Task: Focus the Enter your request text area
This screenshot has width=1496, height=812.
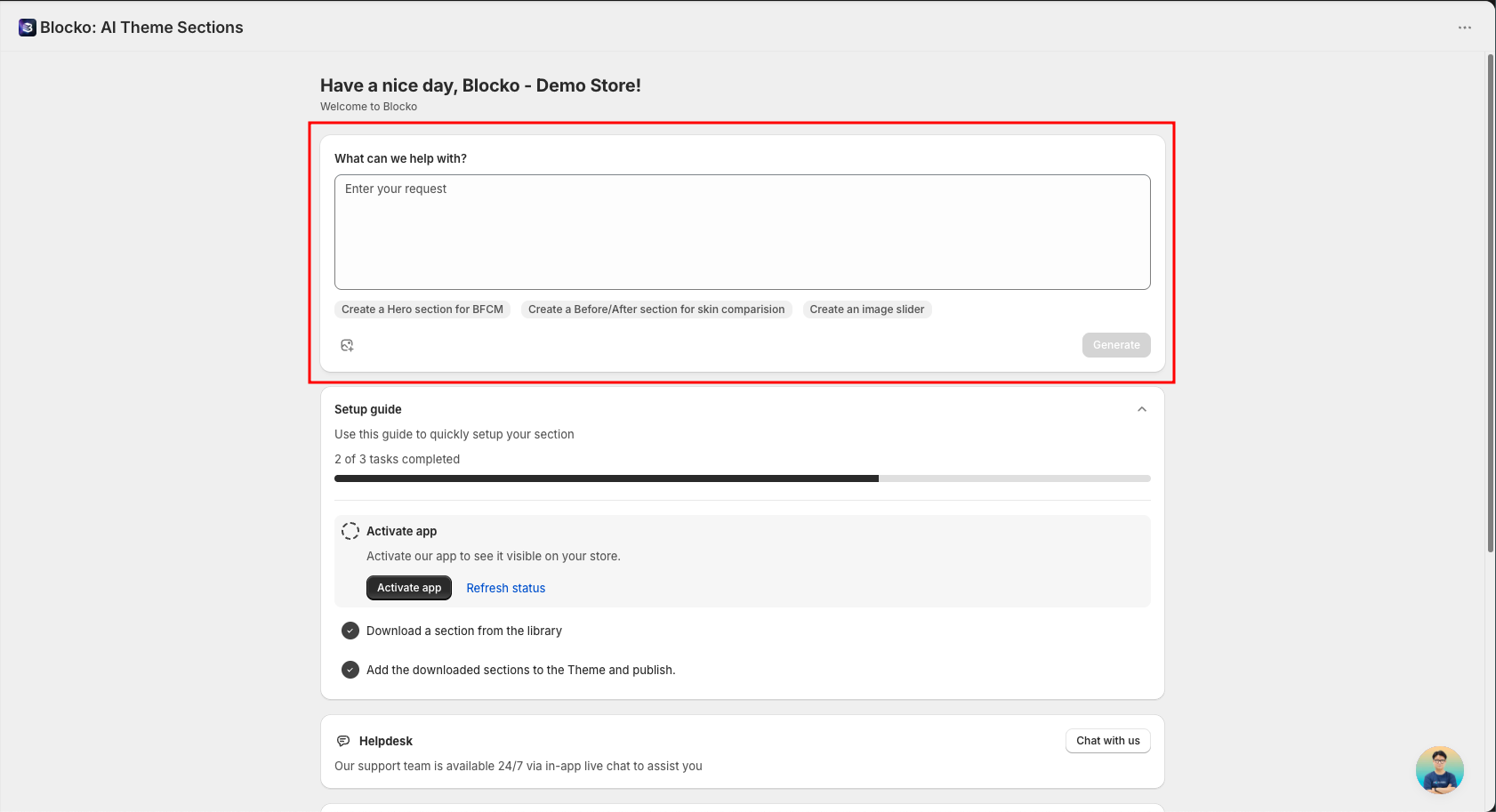Action: point(743,232)
